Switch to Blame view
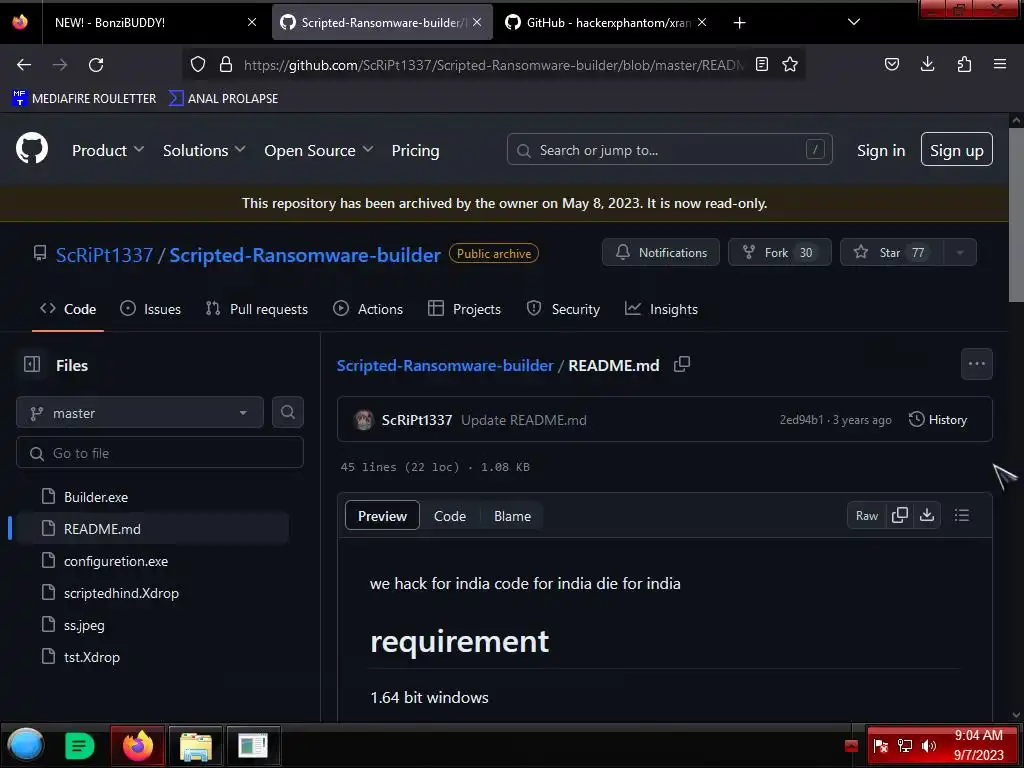Viewport: 1024px width, 768px height. click(512, 516)
